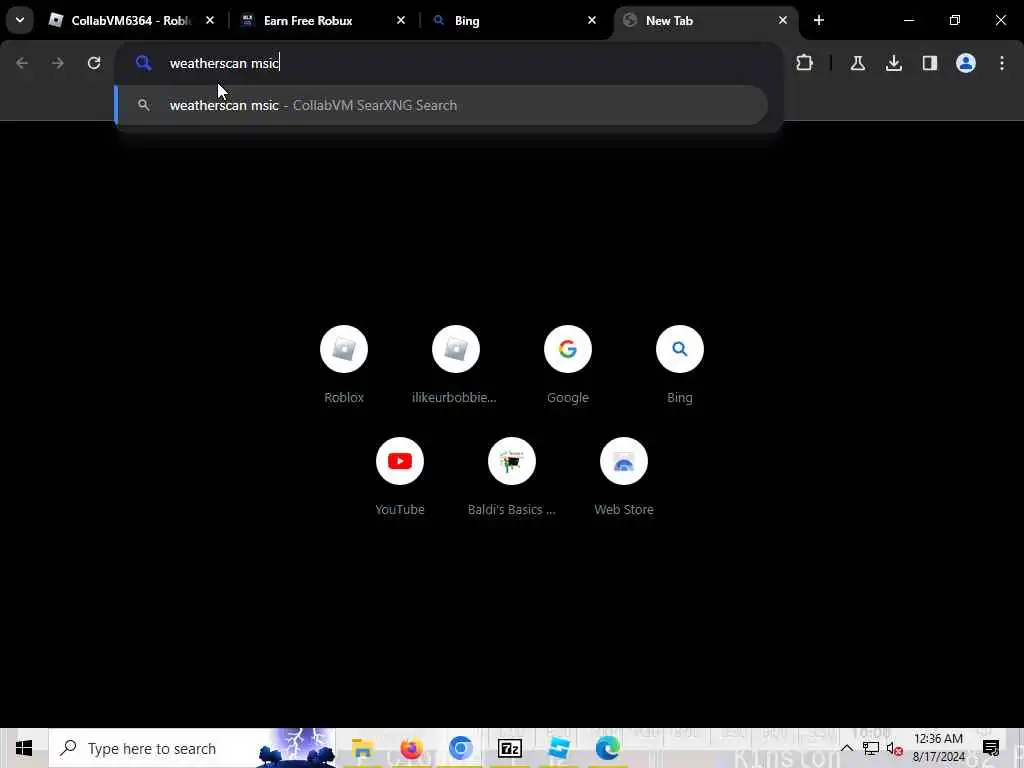
Task: Click the taskbar Type here to search box
Action: coord(192,748)
